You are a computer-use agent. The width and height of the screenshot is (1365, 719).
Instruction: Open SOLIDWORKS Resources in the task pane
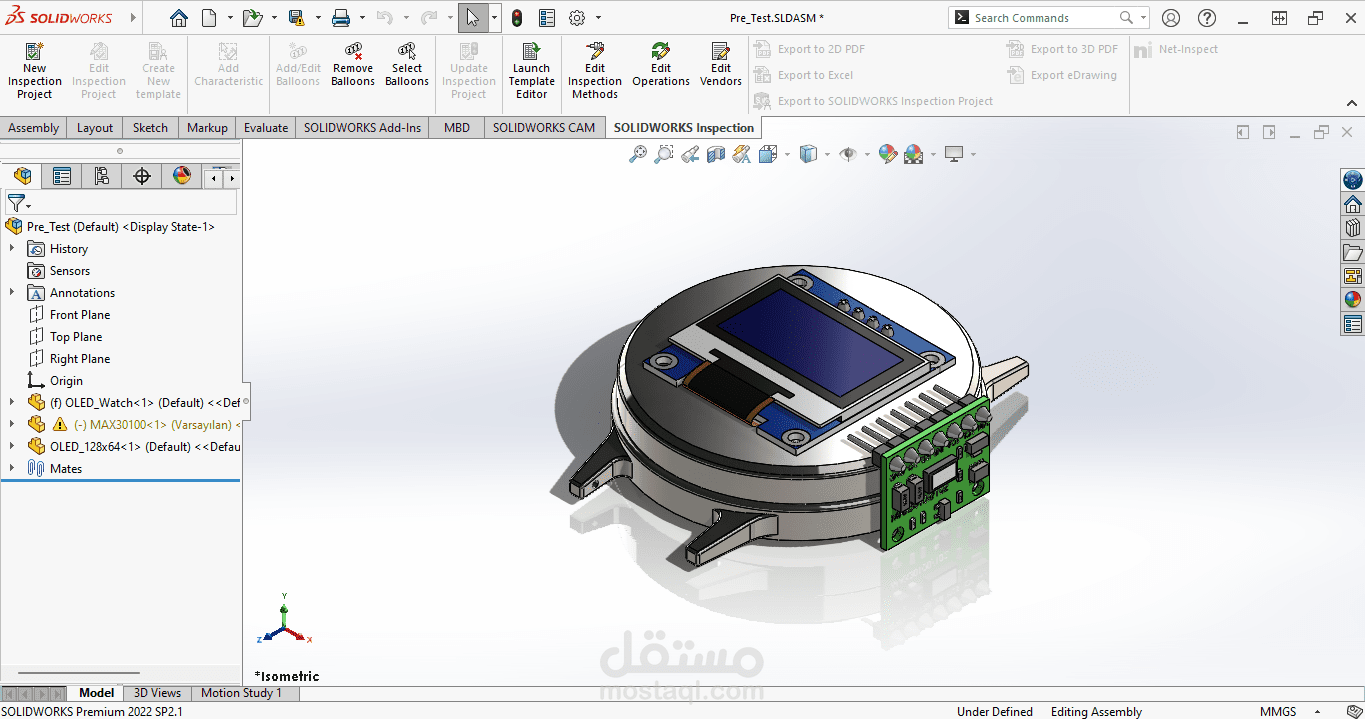pos(1353,204)
